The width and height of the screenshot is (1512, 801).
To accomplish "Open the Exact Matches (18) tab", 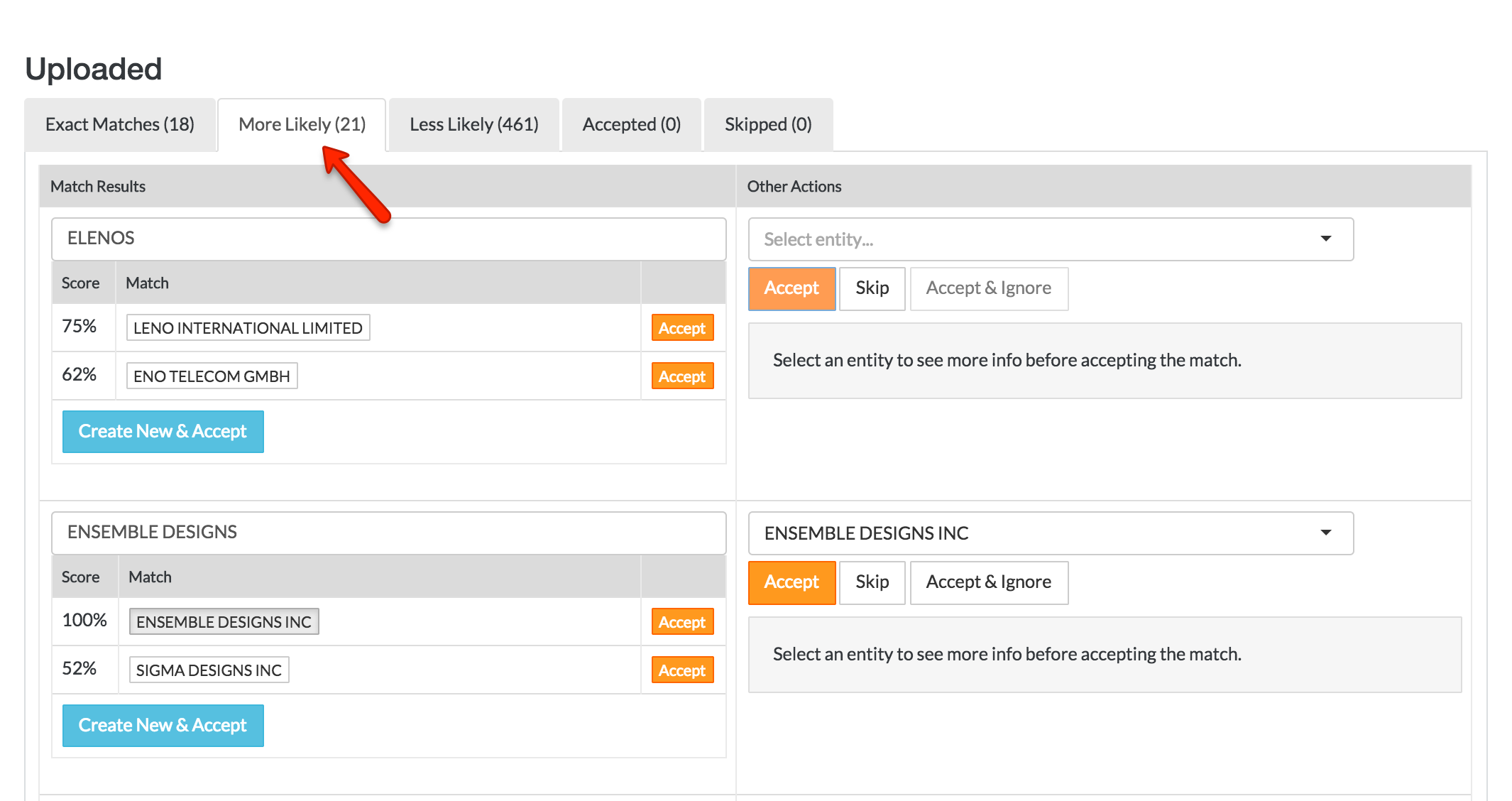I will 120,125.
